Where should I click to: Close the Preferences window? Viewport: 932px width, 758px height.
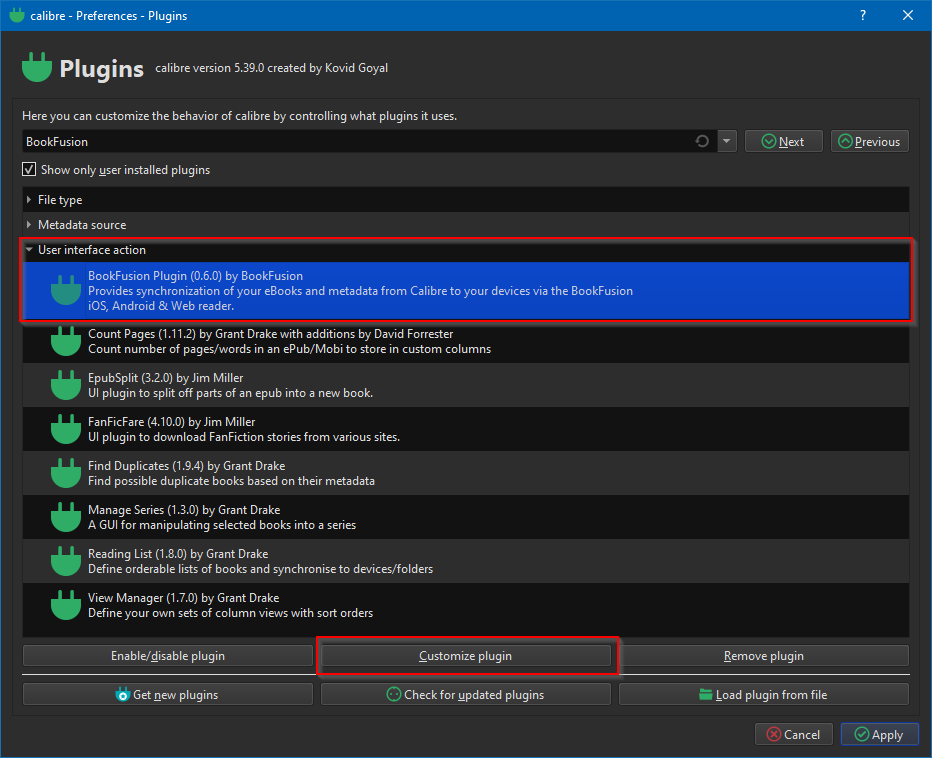pos(908,15)
